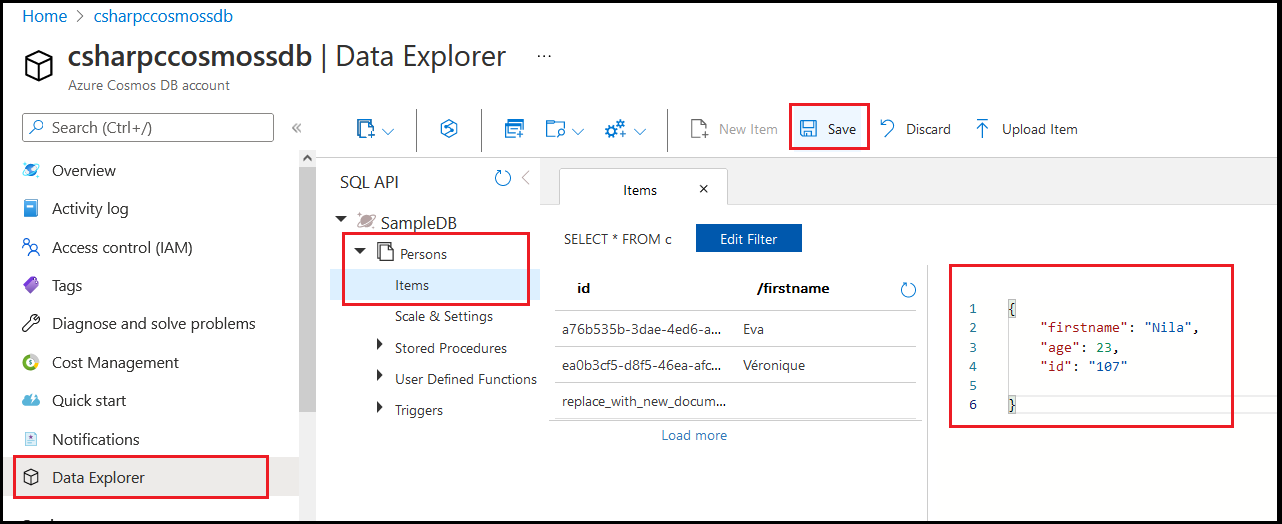Image resolution: width=1282 pixels, height=524 pixels.
Task: Collapse the SampleDB database node
Action: (341, 219)
